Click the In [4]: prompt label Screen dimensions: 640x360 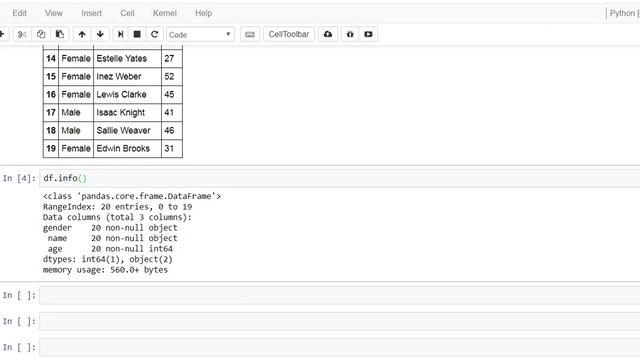19,178
